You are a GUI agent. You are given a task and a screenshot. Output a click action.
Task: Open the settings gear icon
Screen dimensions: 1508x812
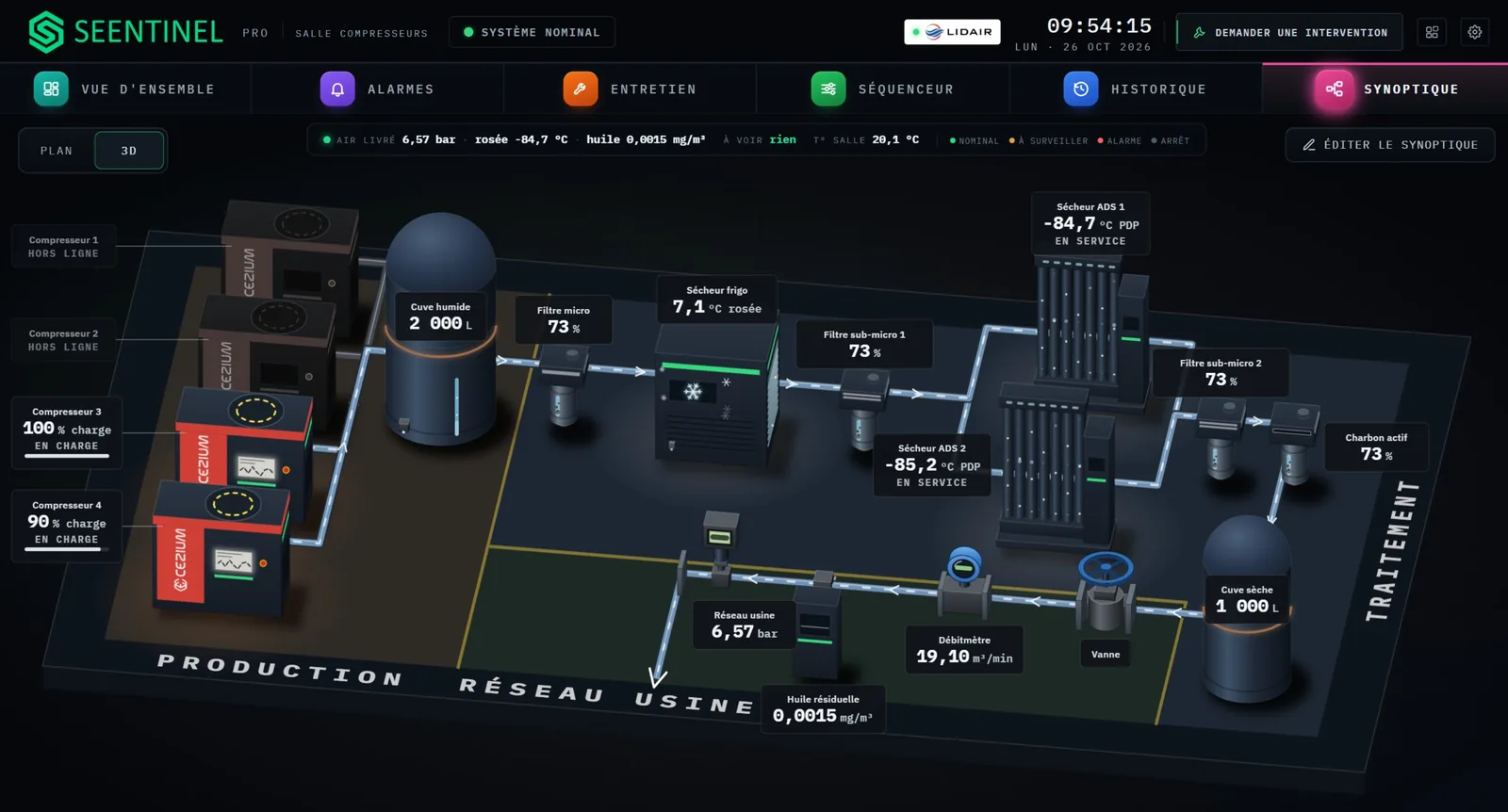click(x=1475, y=32)
